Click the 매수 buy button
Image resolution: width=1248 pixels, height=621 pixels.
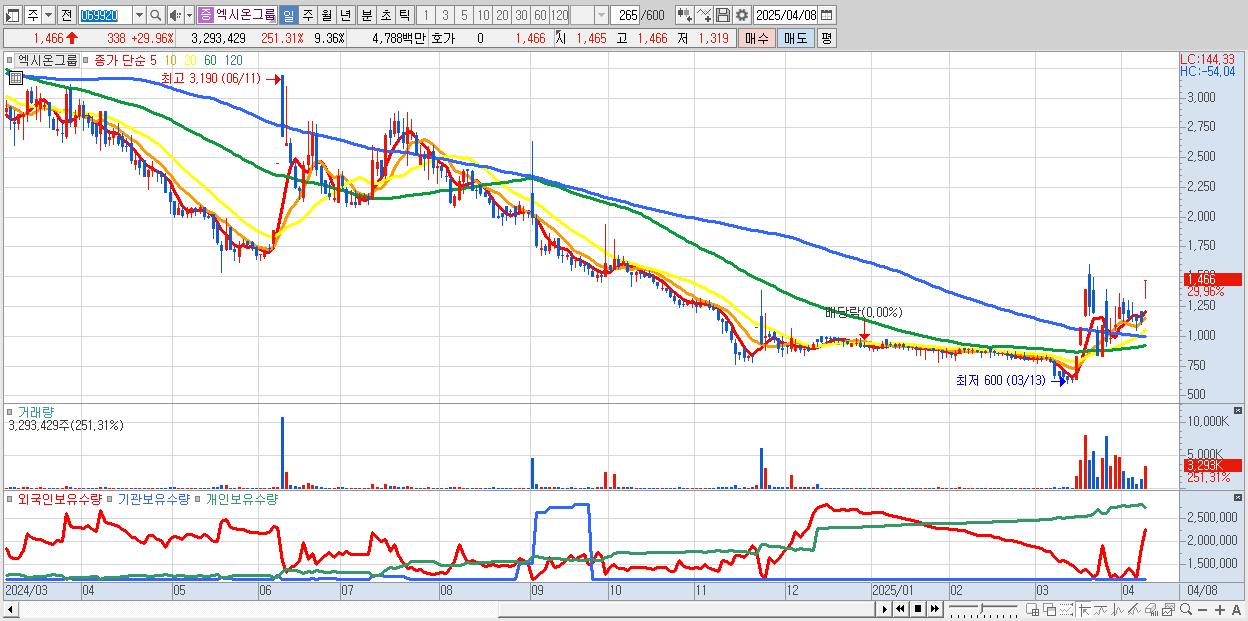757,38
